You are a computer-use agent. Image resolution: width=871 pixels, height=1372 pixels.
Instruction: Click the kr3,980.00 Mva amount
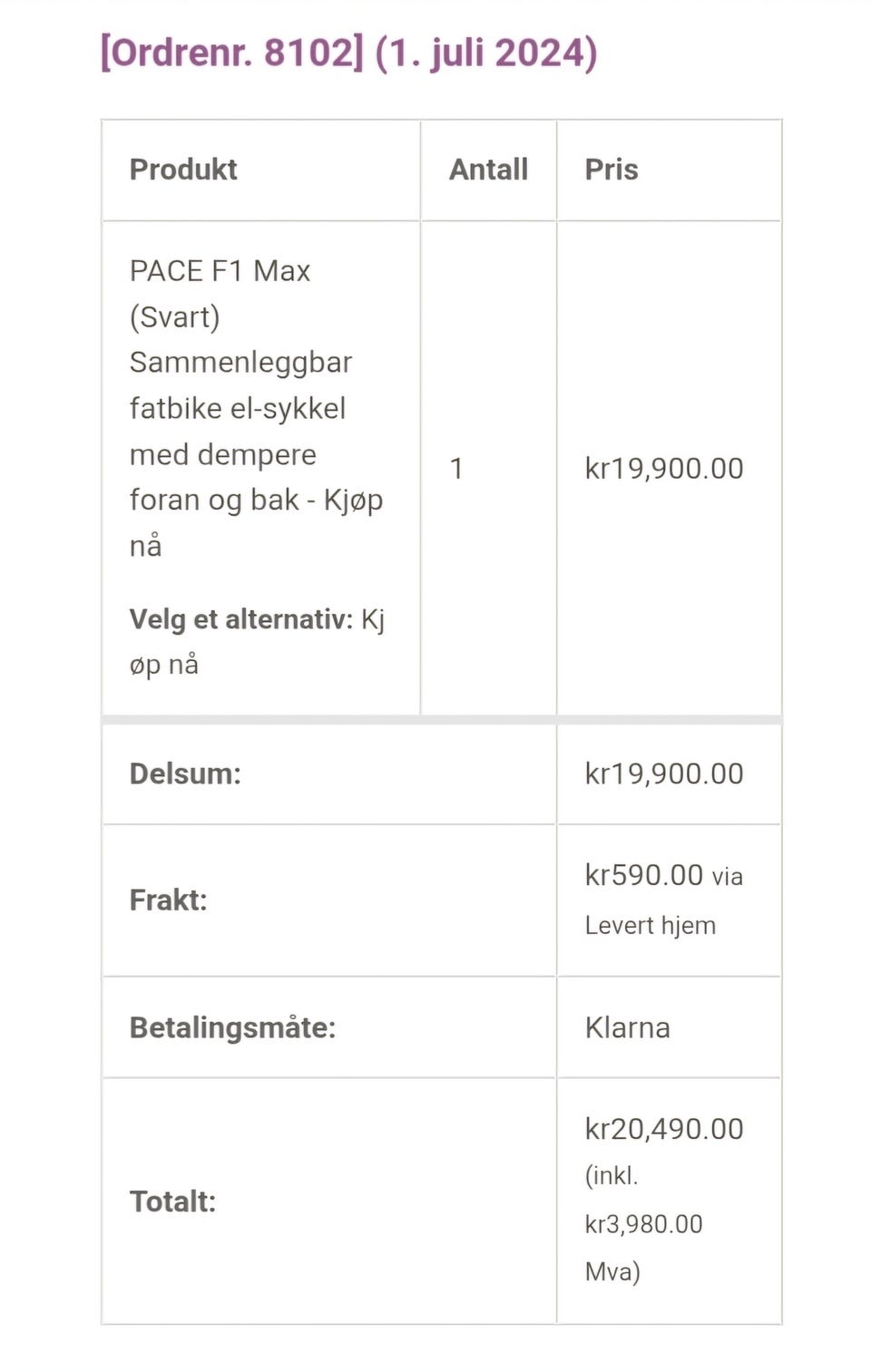643,1224
